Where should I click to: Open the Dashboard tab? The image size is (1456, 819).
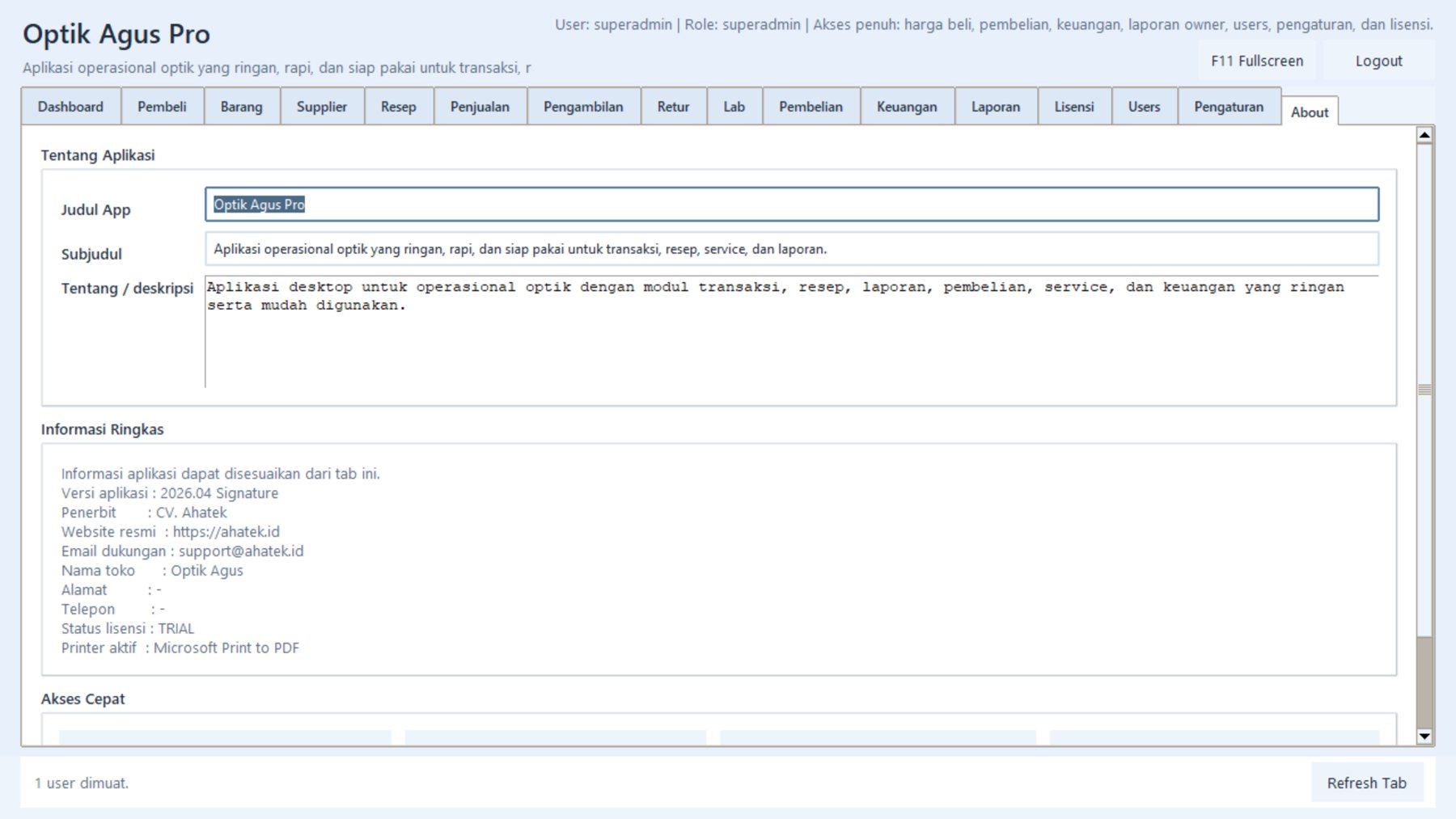pos(70,107)
